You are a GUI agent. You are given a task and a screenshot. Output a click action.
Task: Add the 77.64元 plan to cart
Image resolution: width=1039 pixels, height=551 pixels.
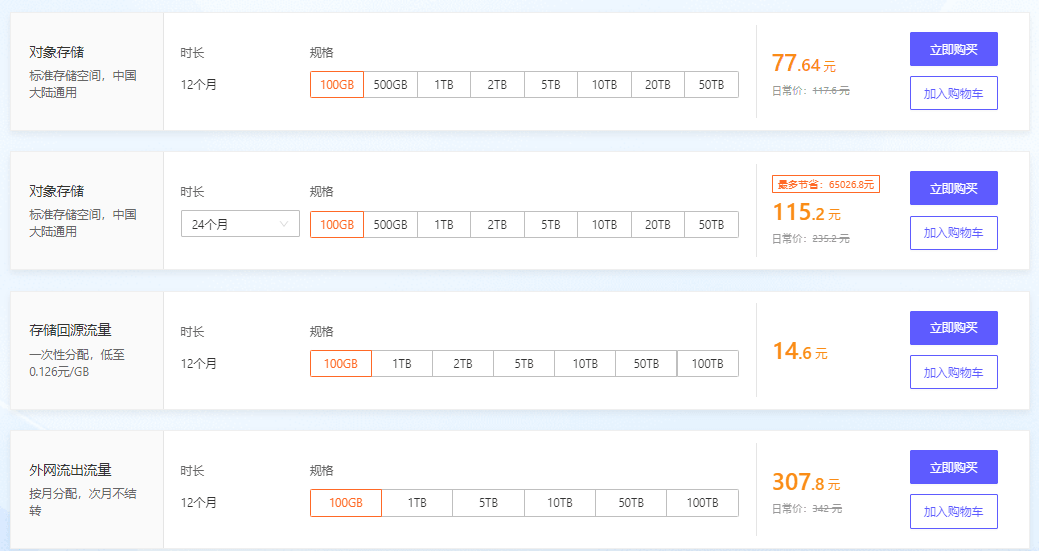click(953, 93)
